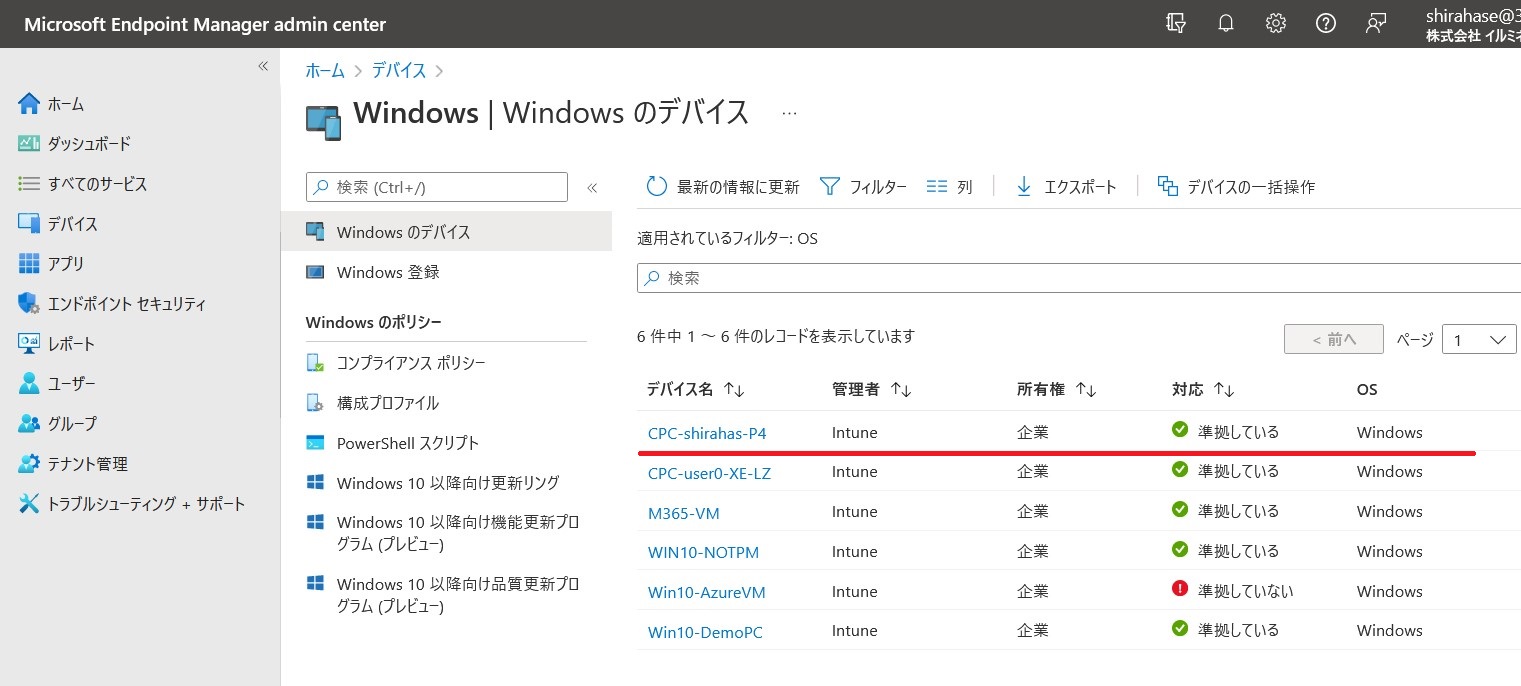Click the Microsoft Endpoint Manager admin center title
Viewport: 1521px width, 686px height.
pyautogui.click(x=205, y=24)
